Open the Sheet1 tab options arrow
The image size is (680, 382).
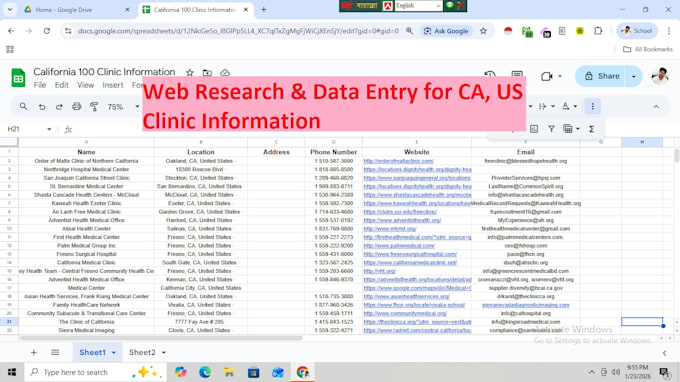pyautogui.click(x=114, y=353)
